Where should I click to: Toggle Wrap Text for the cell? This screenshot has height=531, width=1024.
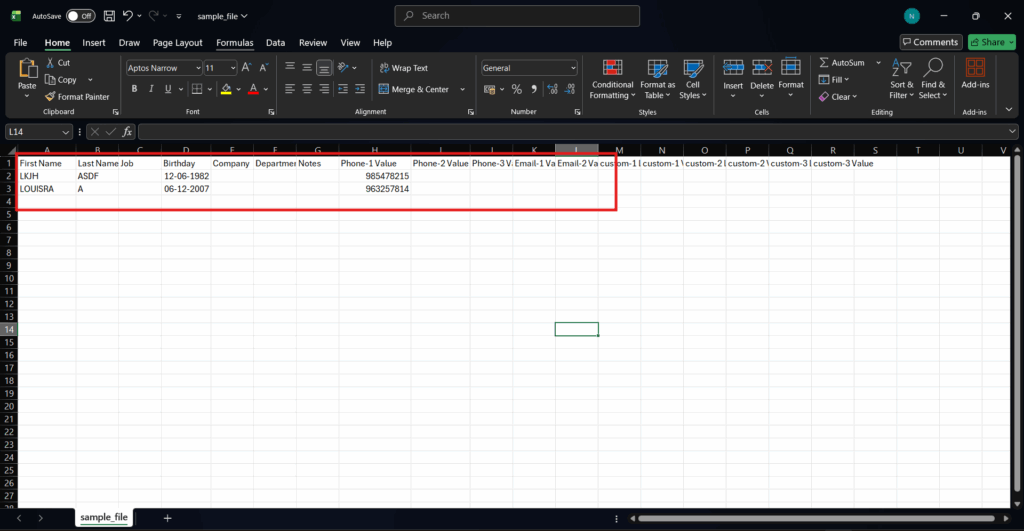coord(401,68)
